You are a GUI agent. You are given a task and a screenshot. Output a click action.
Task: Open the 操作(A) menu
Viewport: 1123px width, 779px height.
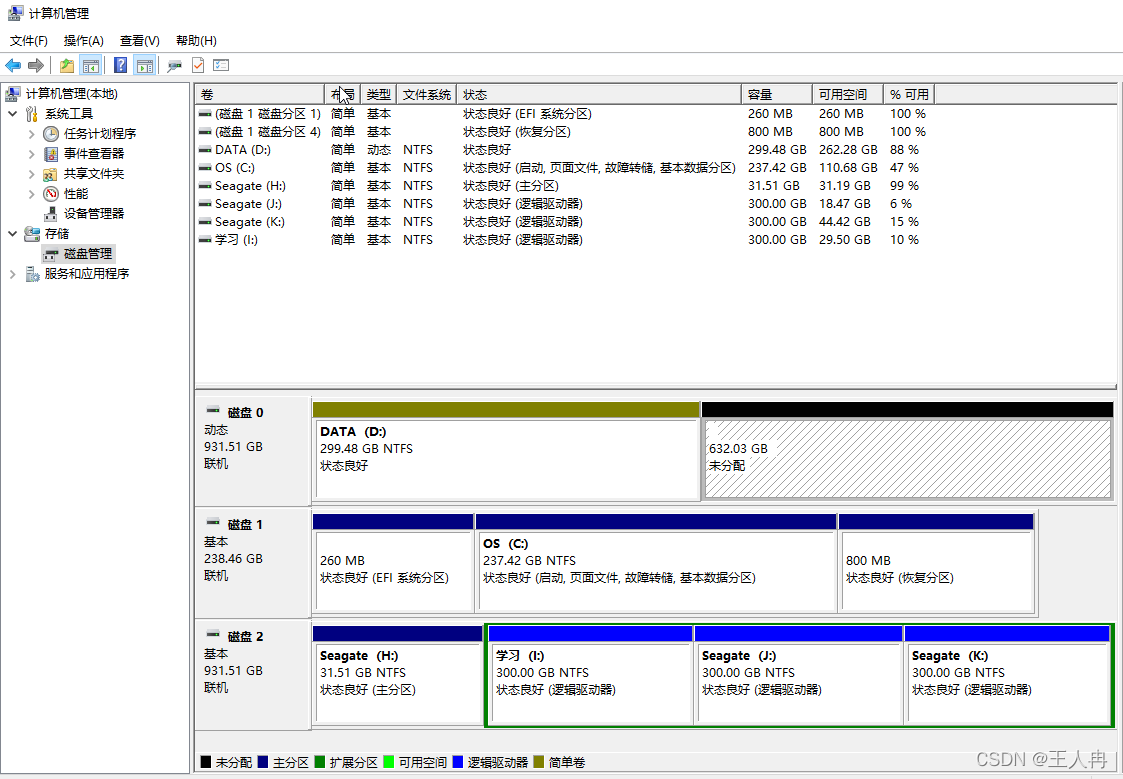click(83, 41)
